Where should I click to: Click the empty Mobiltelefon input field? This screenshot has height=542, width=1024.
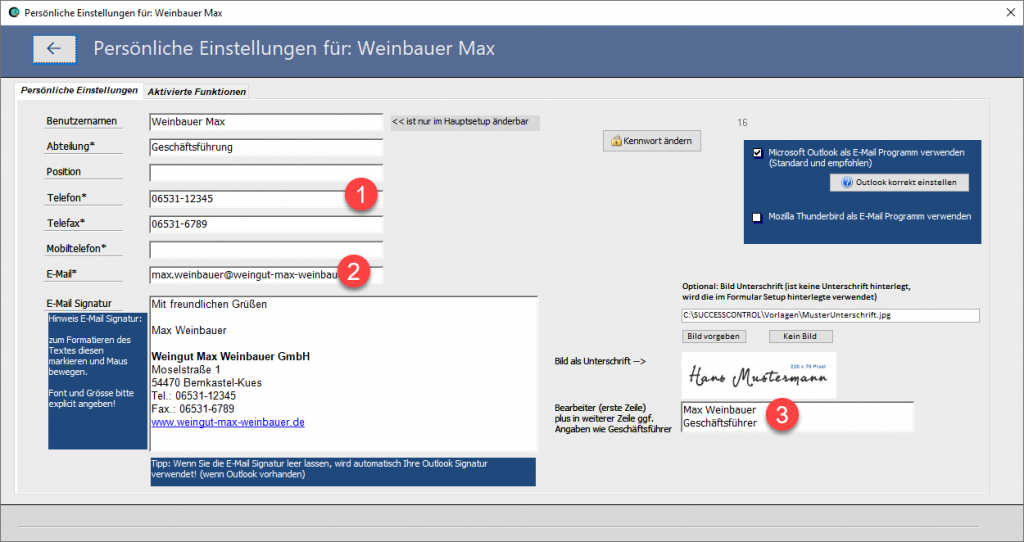(x=265, y=248)
